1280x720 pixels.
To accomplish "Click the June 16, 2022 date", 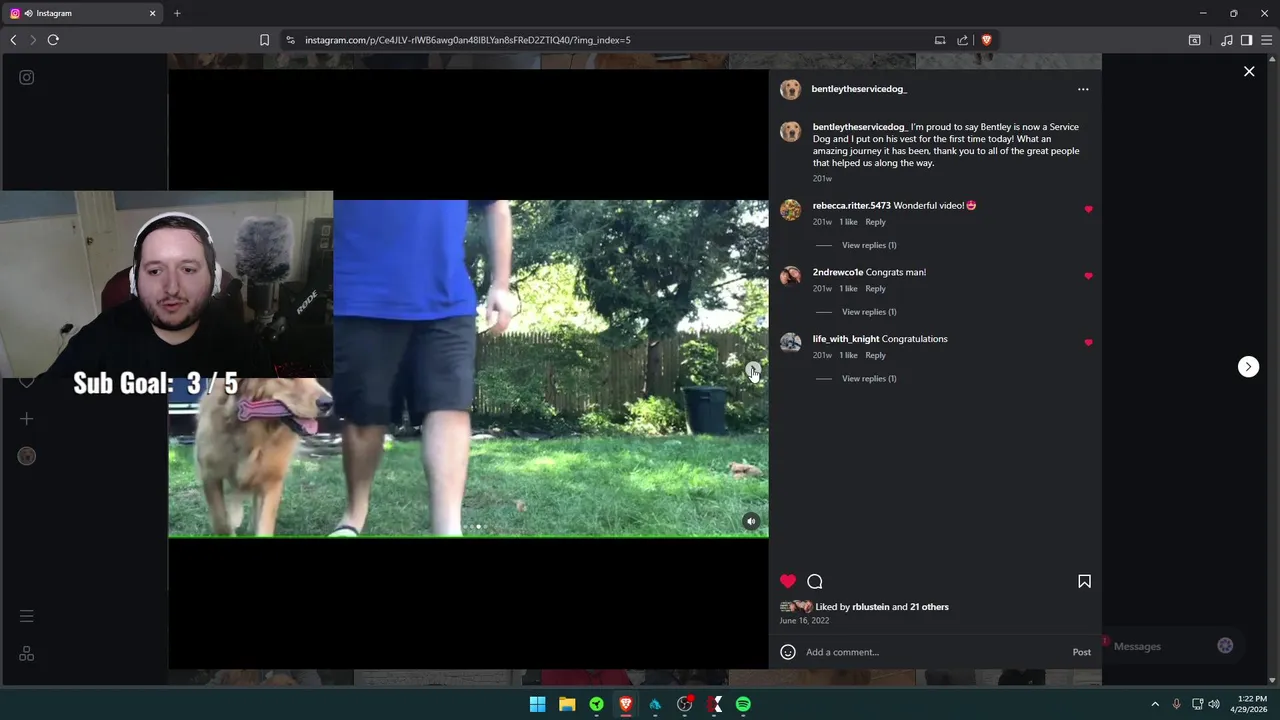I will click(804, 621).
